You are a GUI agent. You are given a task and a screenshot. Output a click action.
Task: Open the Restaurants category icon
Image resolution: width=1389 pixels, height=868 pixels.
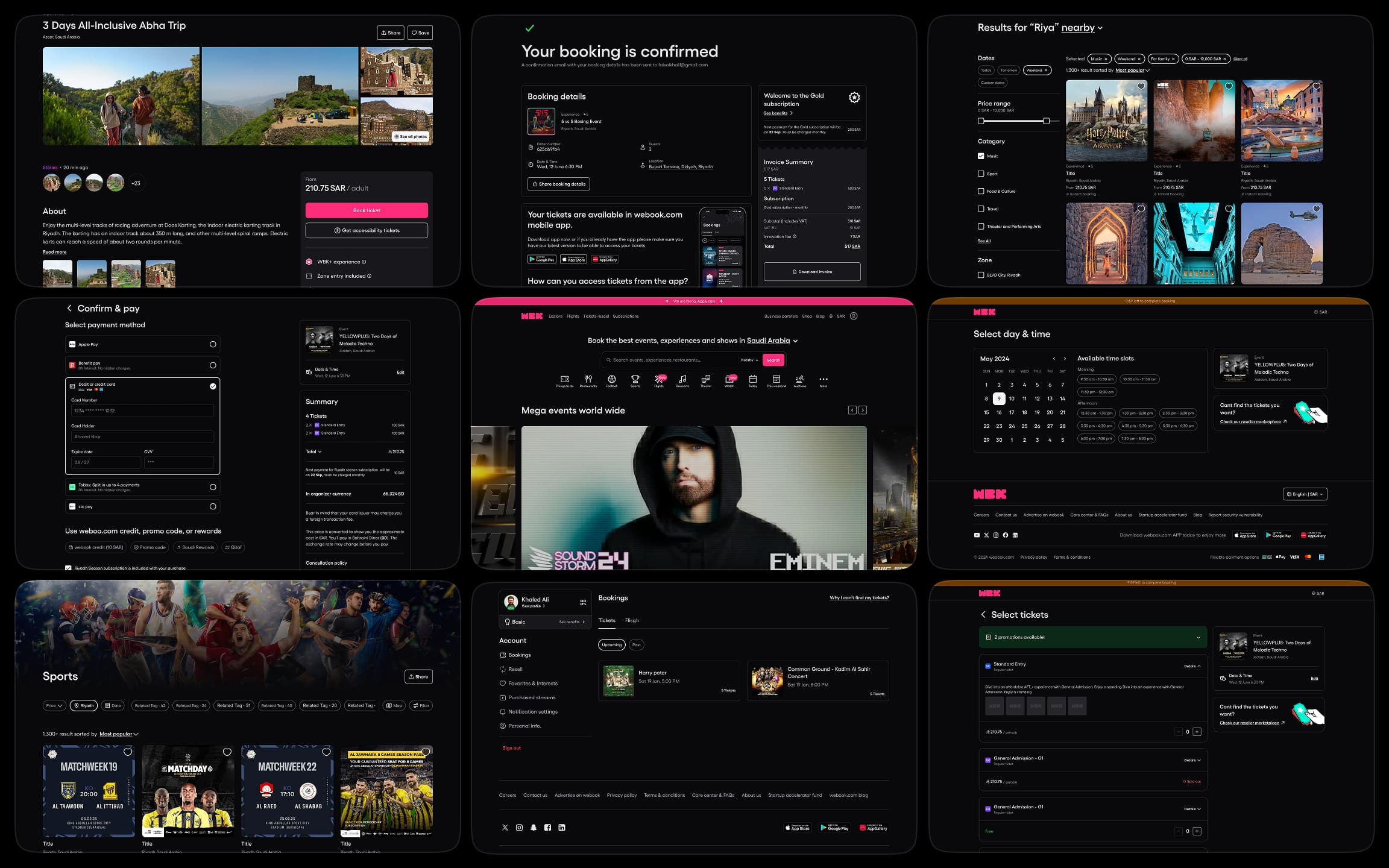point(588,380)
